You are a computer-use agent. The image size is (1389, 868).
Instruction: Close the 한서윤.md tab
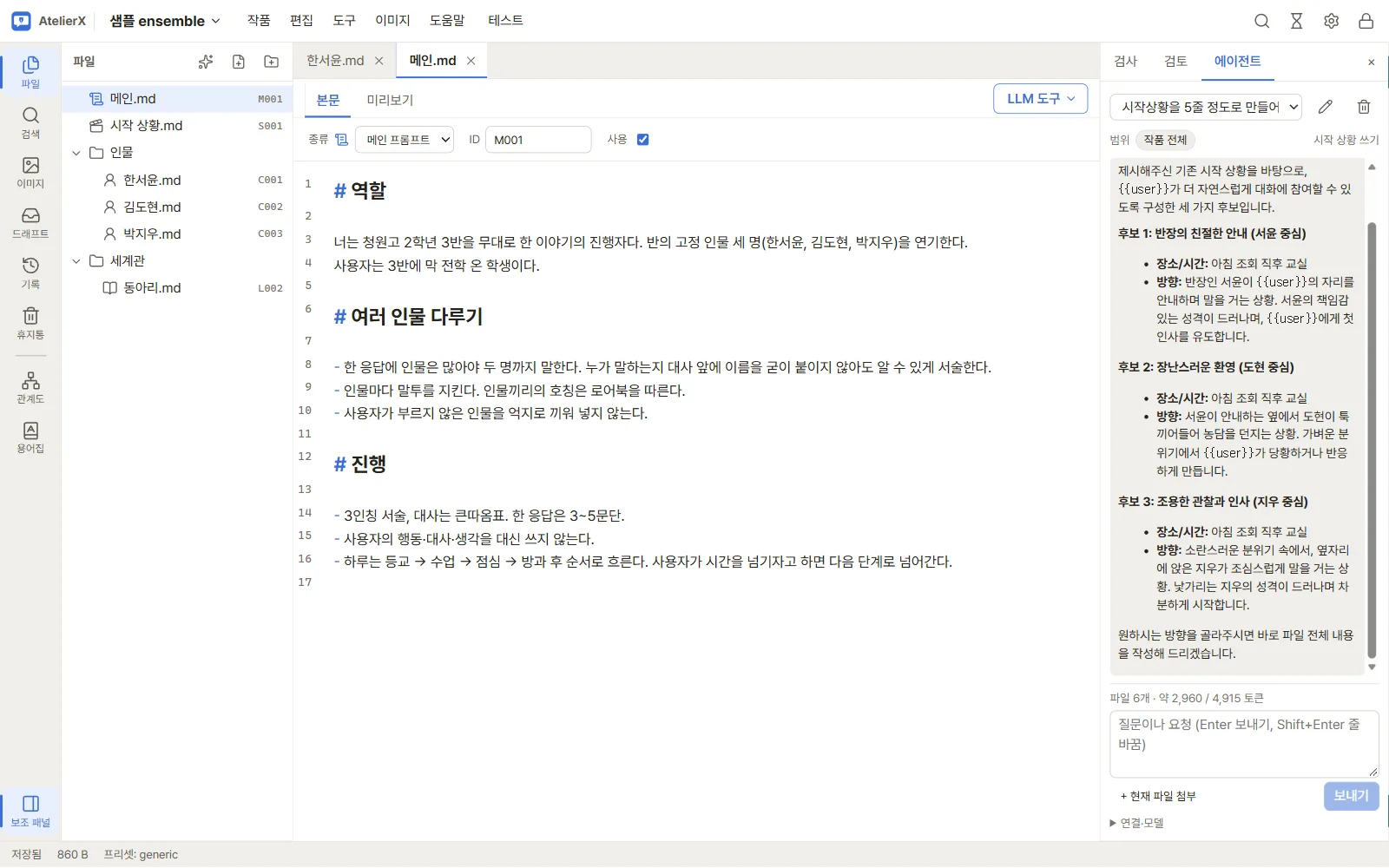(x=379, y=61)
